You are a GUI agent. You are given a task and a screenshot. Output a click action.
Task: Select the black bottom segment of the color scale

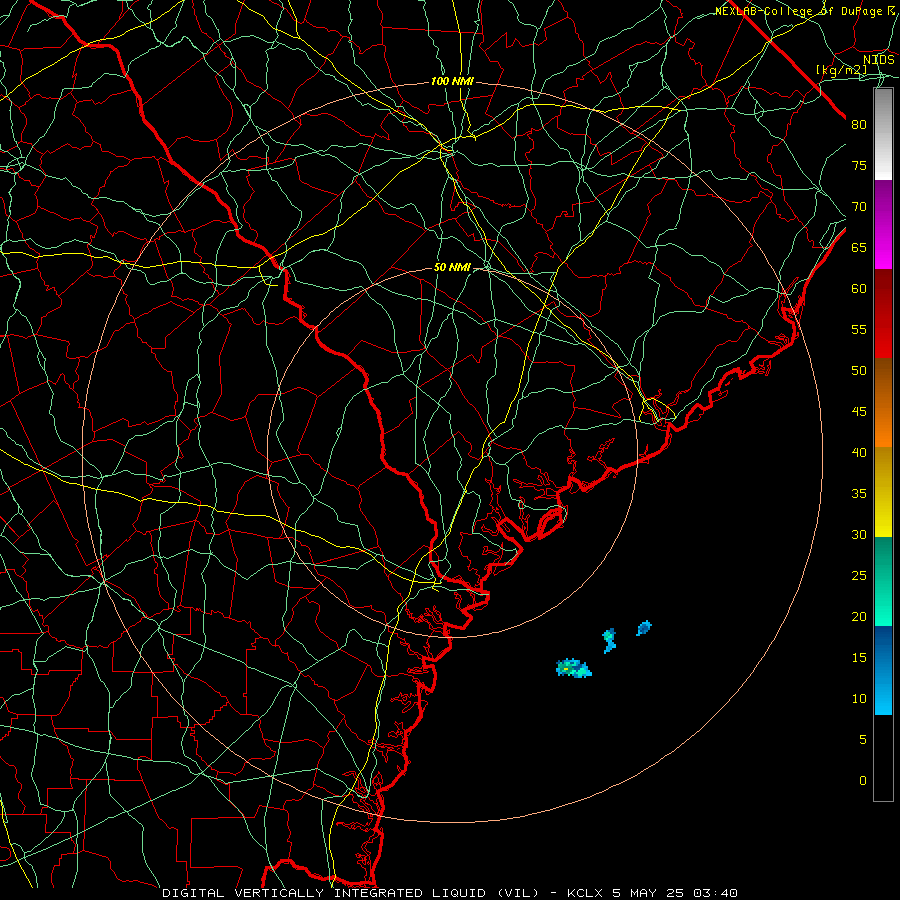(x=883, y=758)
